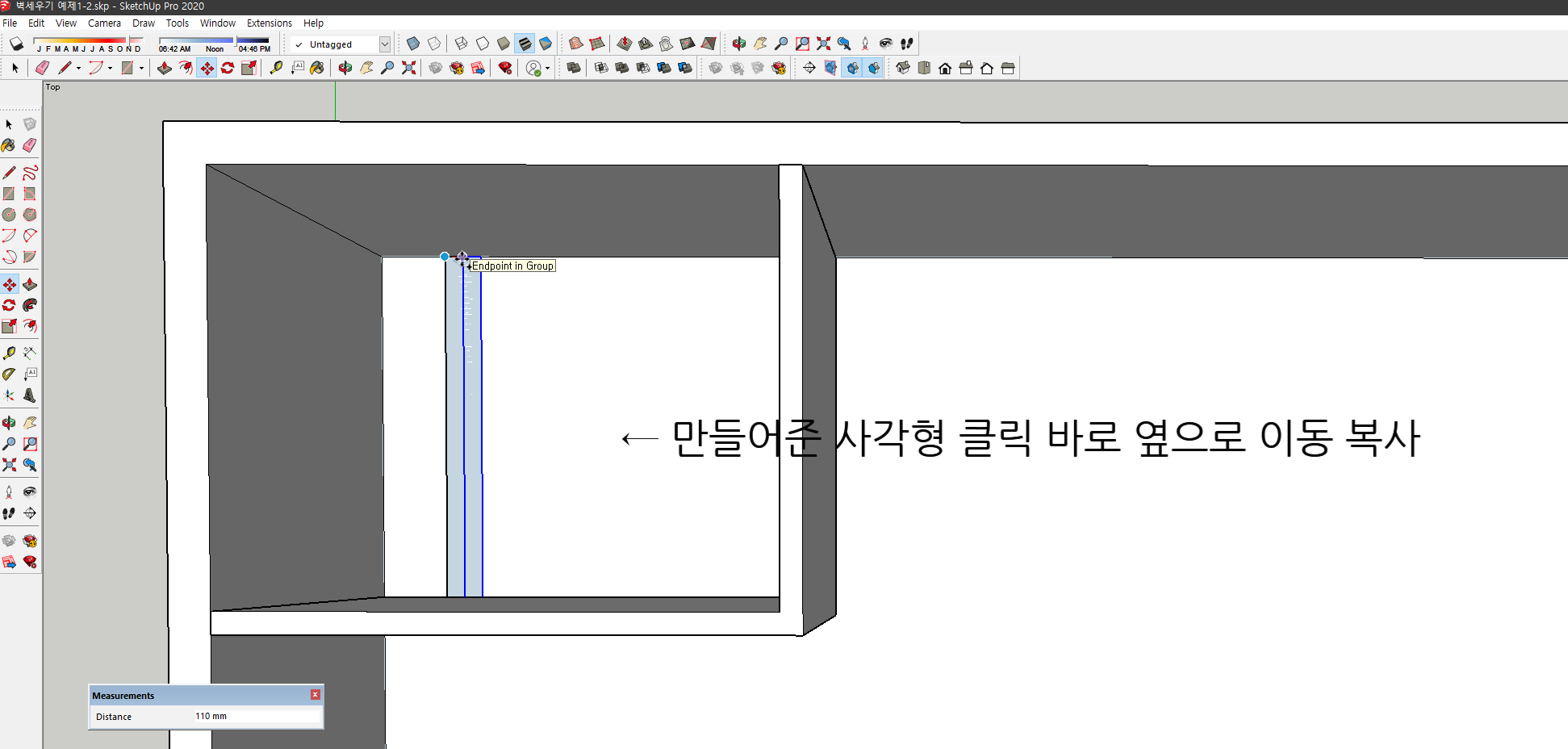The width and height of the screenshot is (1568, 749).
Task: Enable X-ray face style
Action: point(412,44)
